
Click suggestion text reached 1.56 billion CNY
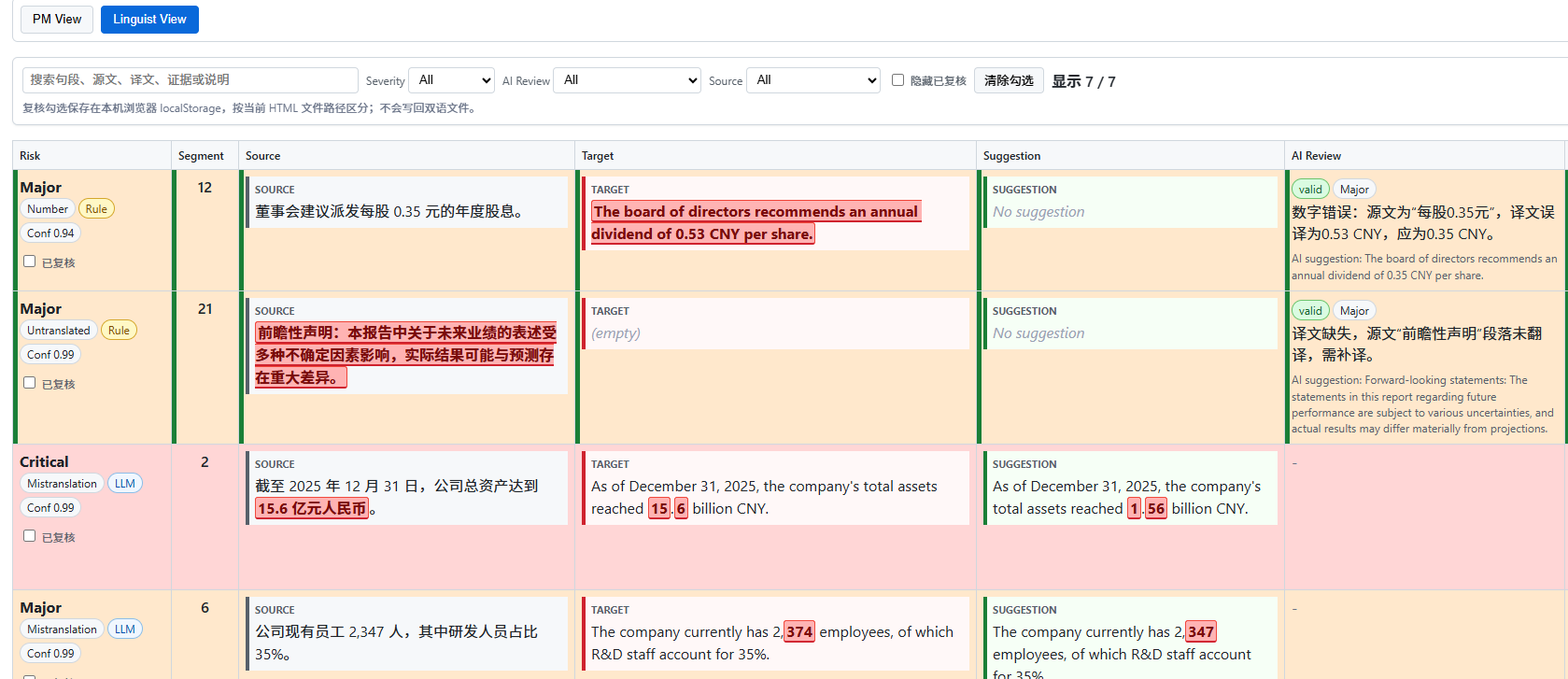tap(1120, 509)
